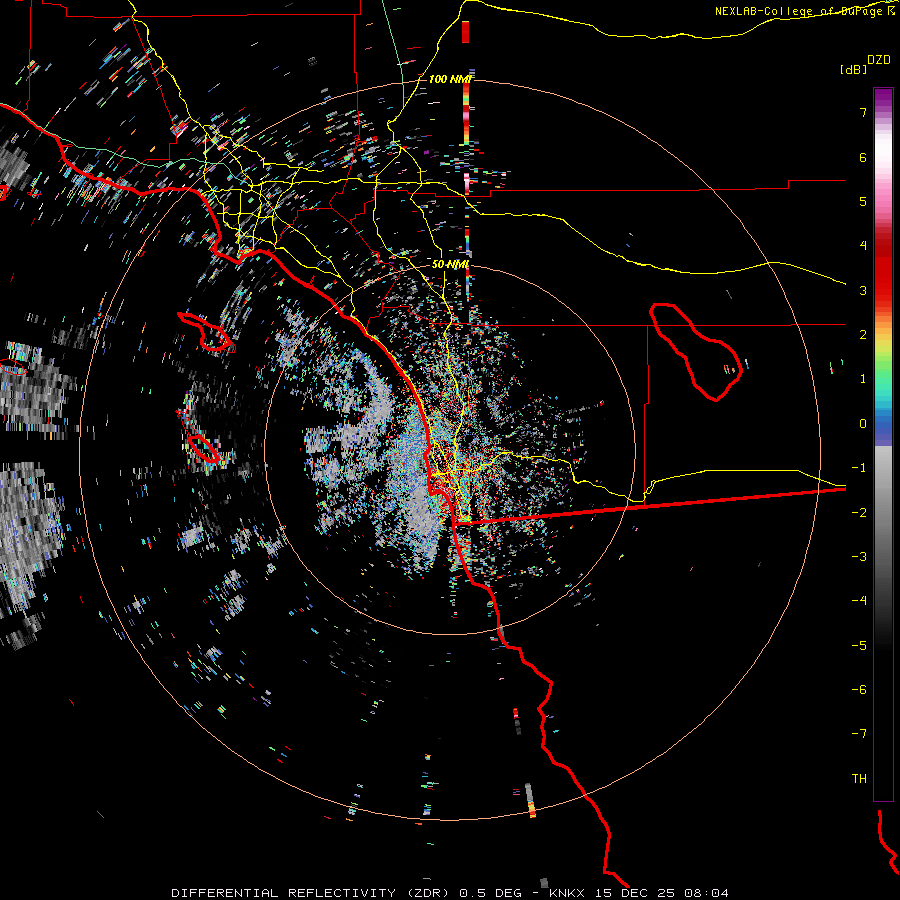Select the -4 dB scale value
The width and height of the screenshot is (900, 900).
click(859, 601)
